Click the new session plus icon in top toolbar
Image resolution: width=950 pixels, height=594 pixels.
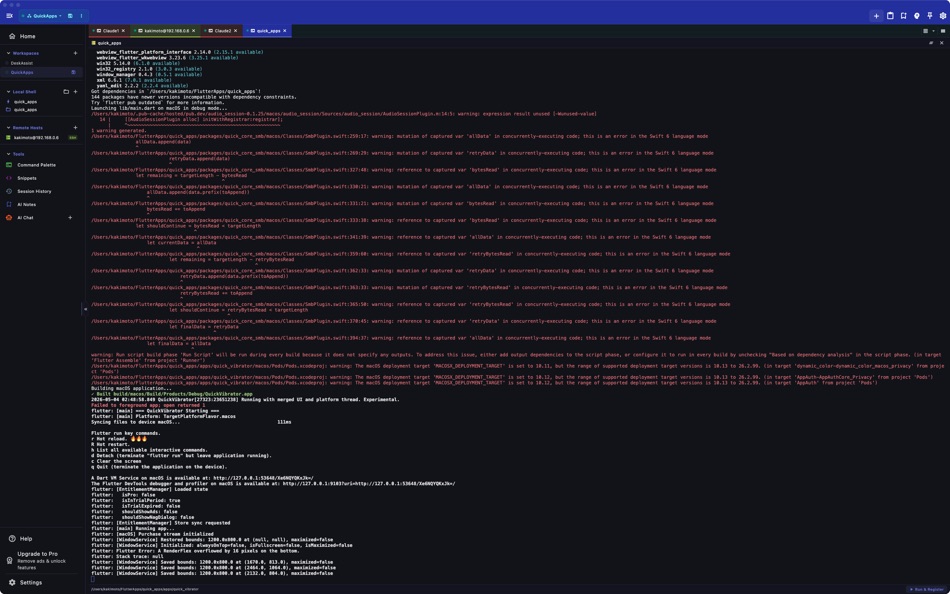(876, 16)
